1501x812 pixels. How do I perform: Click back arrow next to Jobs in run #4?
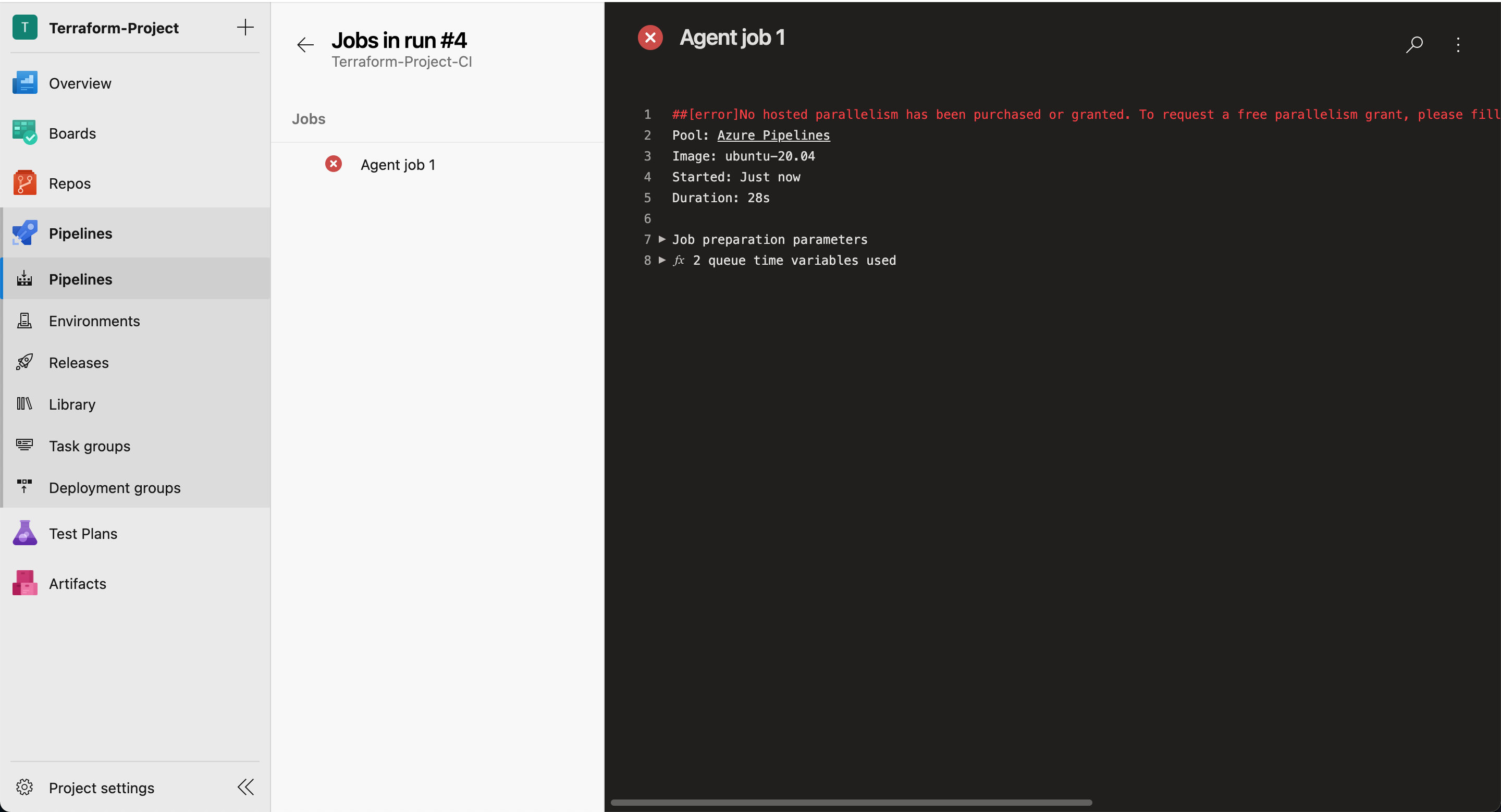(305, 45)
